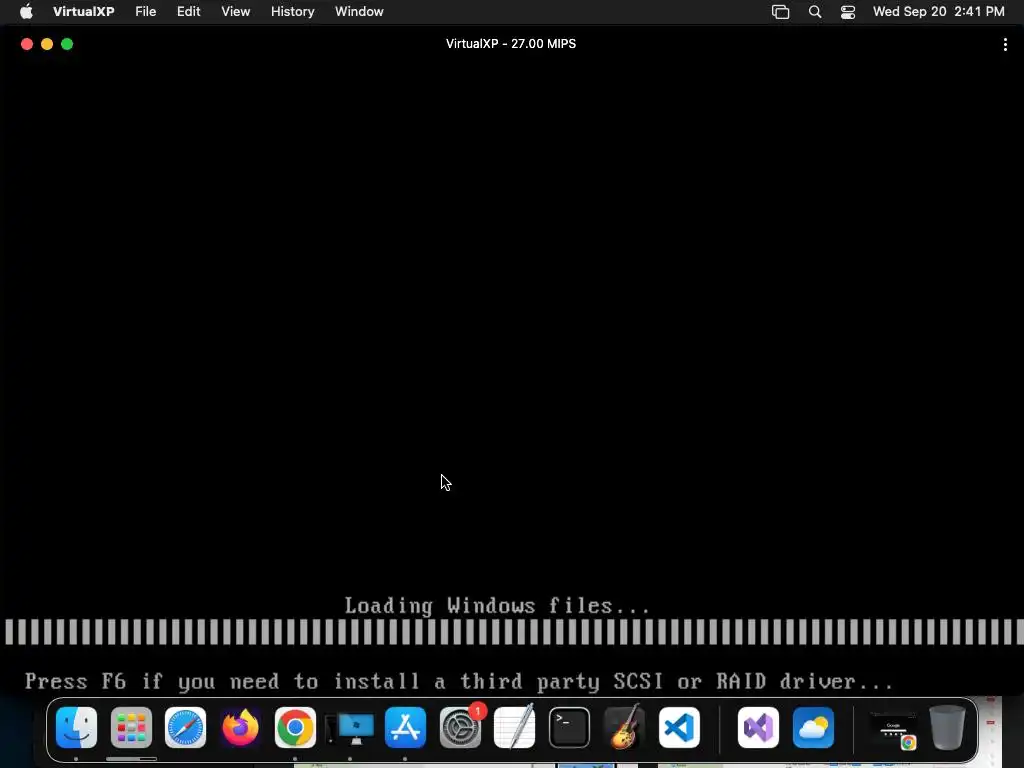Click the VirtualXP - 27.00 MIPS title

point(511,44)
